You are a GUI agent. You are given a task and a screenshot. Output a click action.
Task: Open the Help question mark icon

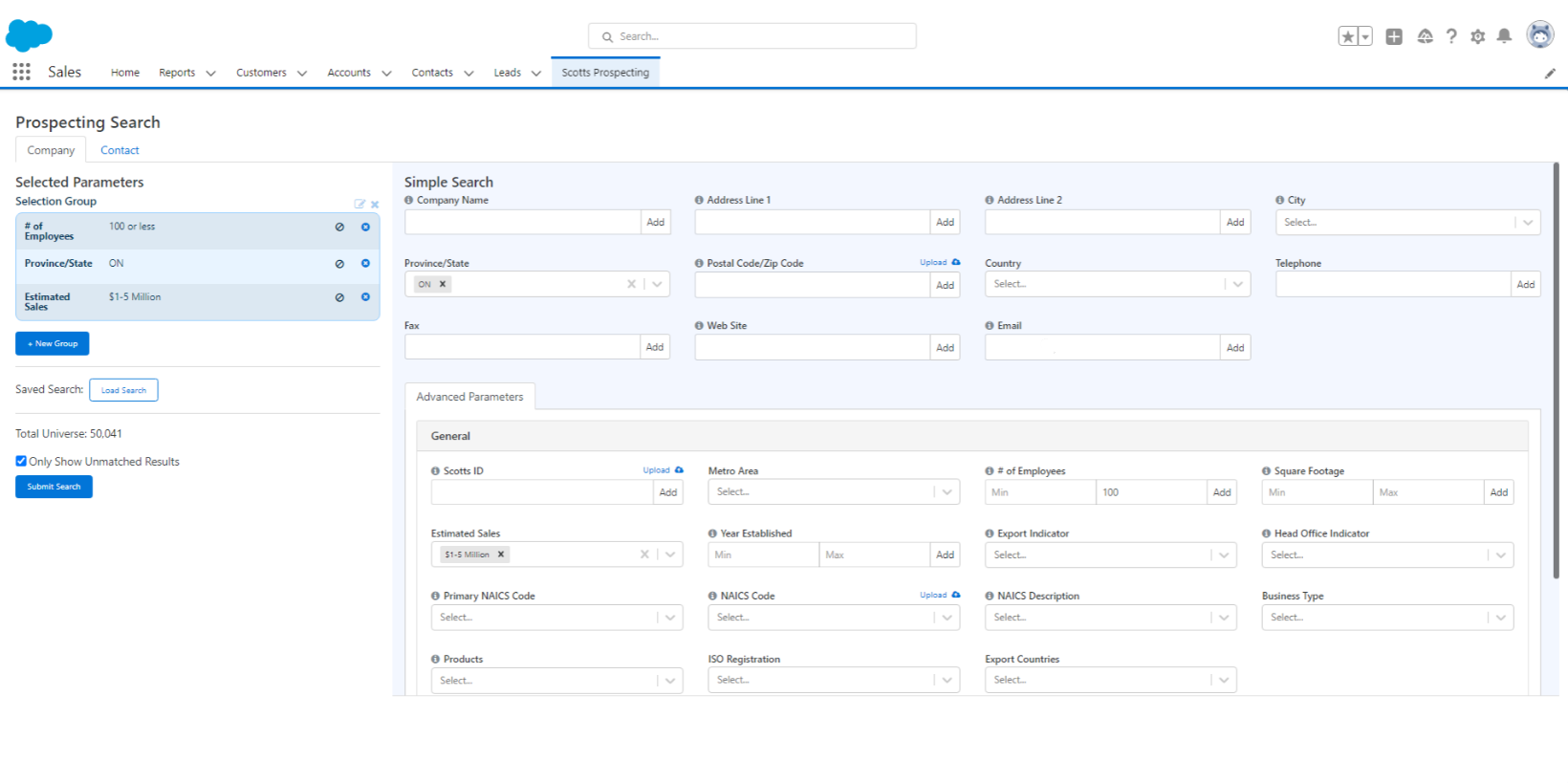tap(1451, 36)
